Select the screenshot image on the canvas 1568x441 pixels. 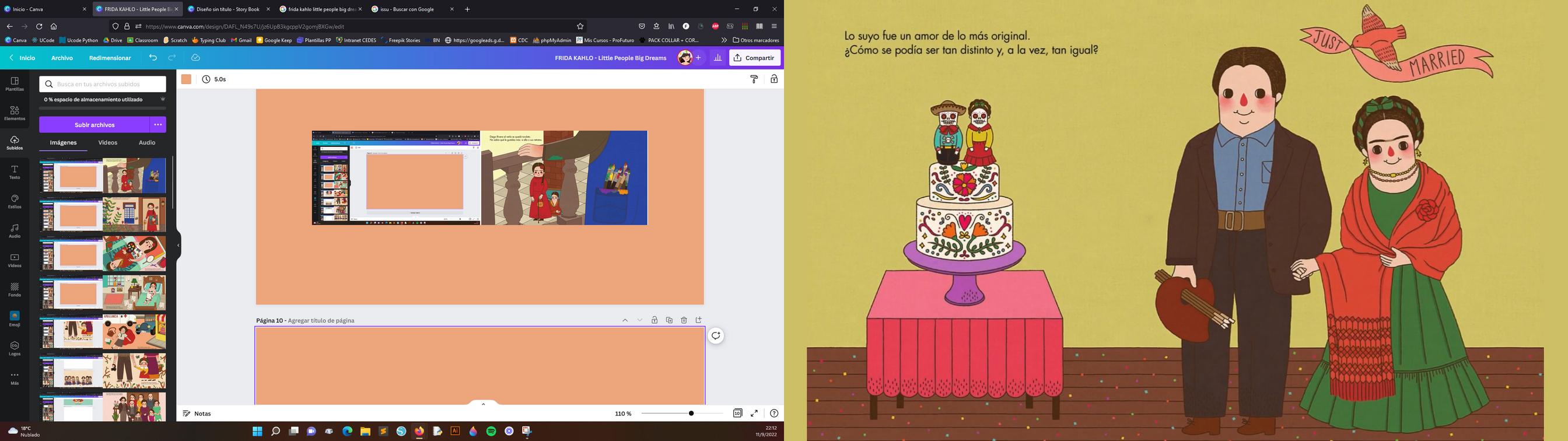[x=480, y=178]
